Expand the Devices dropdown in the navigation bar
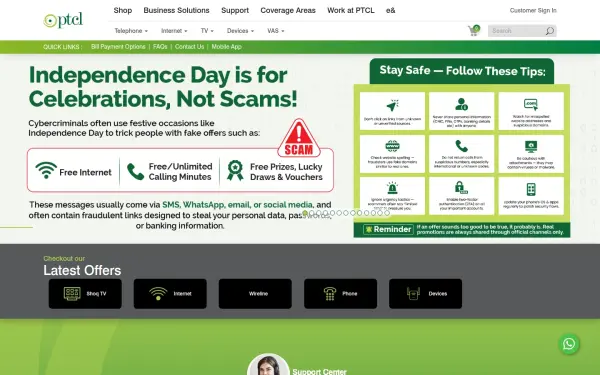This screenshot has width=600, height=375. tap(240, 31)
